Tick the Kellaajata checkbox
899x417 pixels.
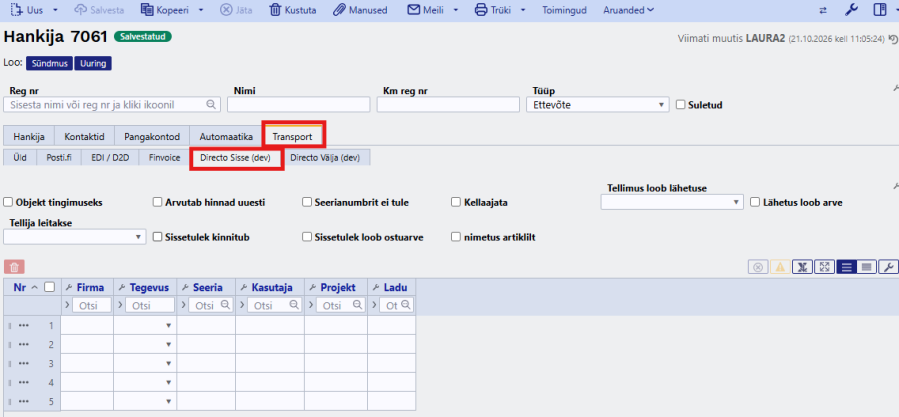456,202
